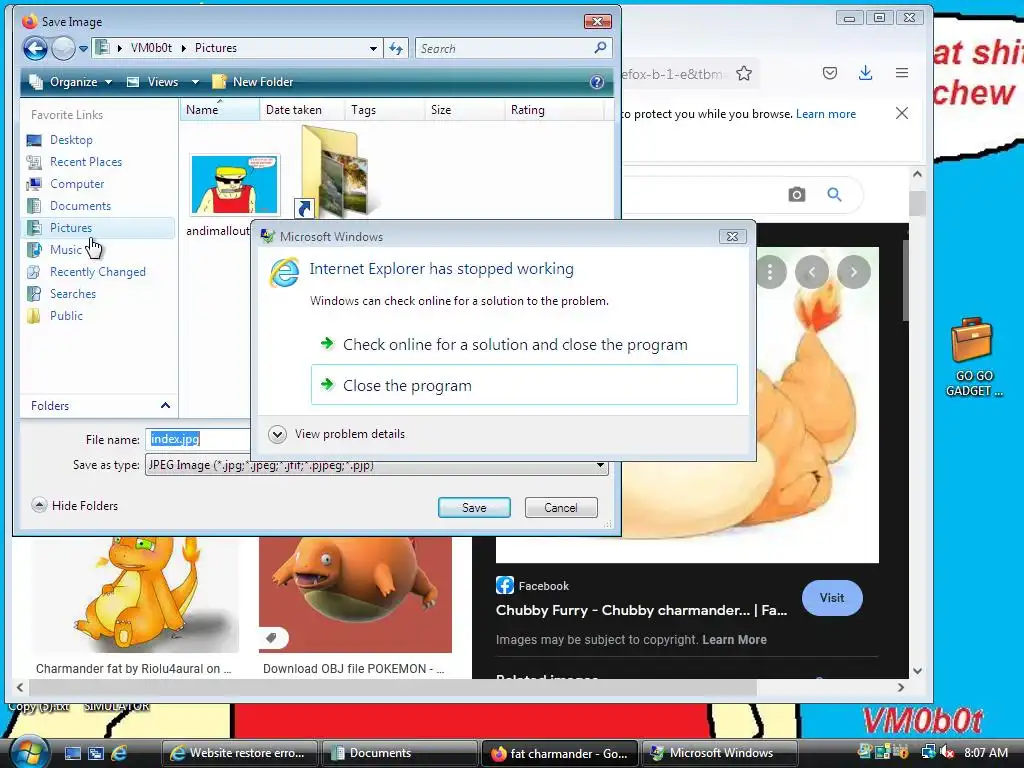The image size is (1024, 768).
Task: Open Save Image dialog help
Action: 596,82
